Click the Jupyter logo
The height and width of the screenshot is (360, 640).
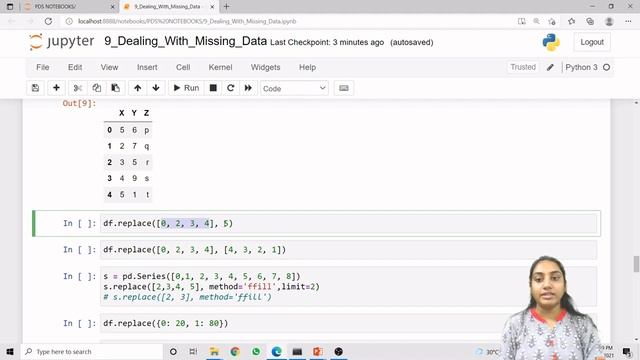[x=62, y=42]
